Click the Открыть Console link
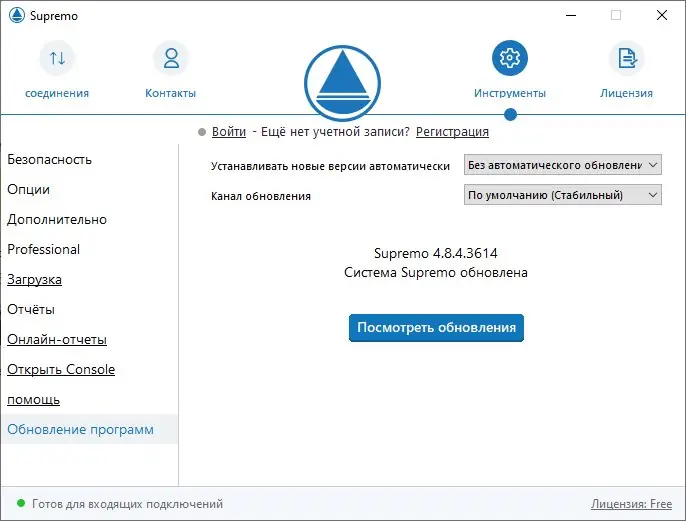 tap(61, 369)
